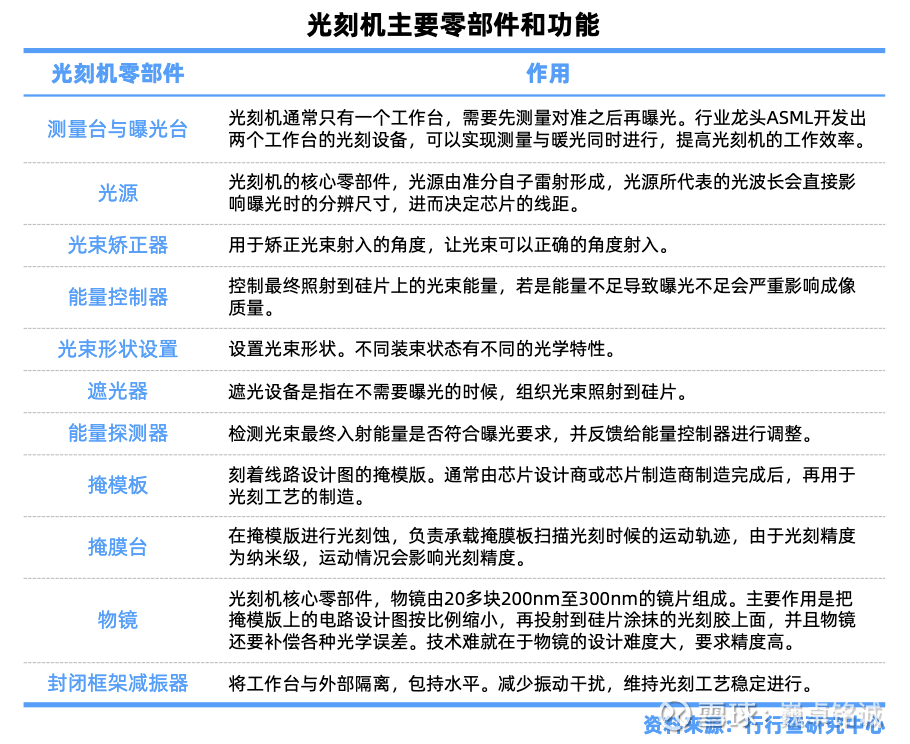Select the 光束矫正器 row label

118,245
